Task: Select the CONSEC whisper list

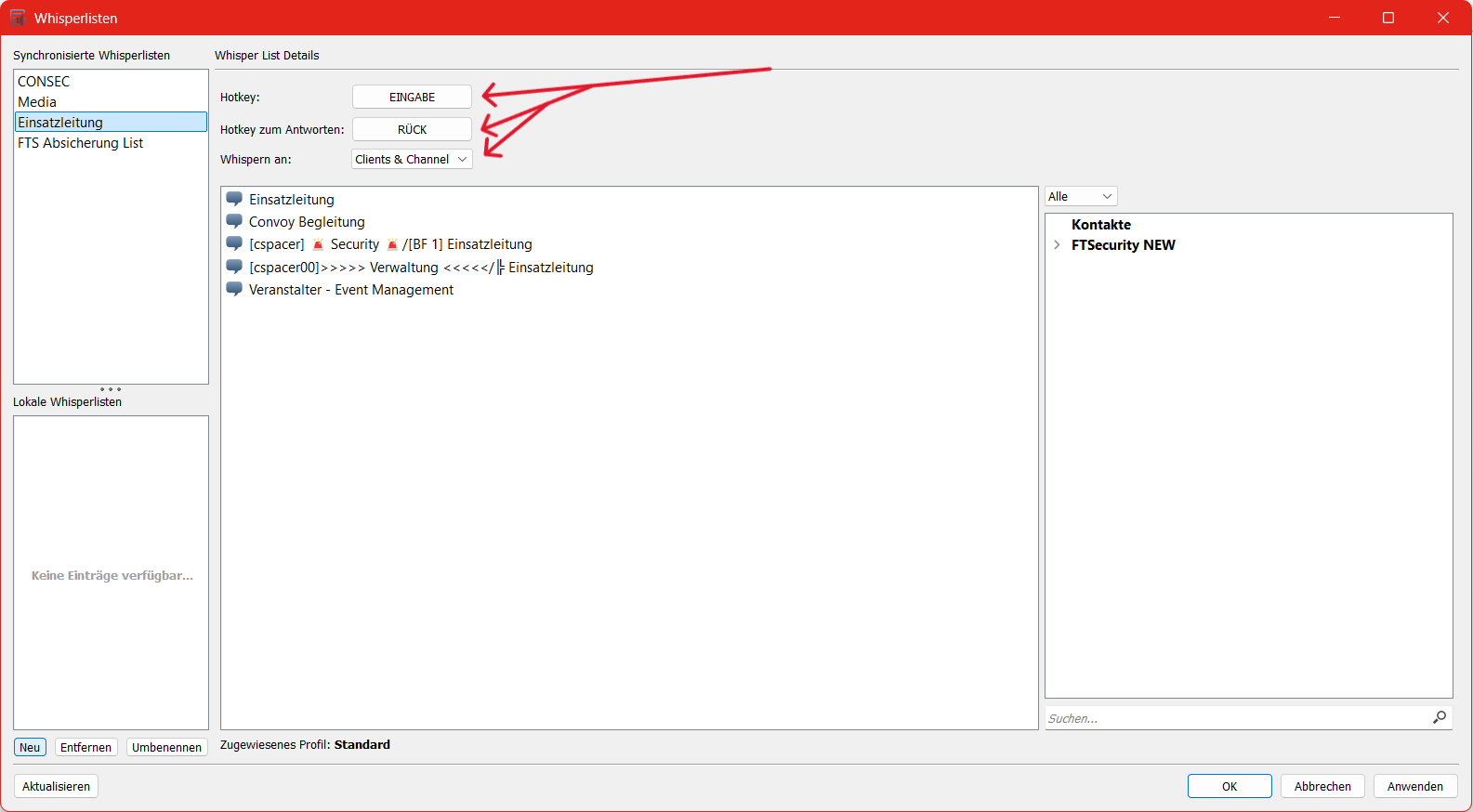Action: [x=44, y=82]
